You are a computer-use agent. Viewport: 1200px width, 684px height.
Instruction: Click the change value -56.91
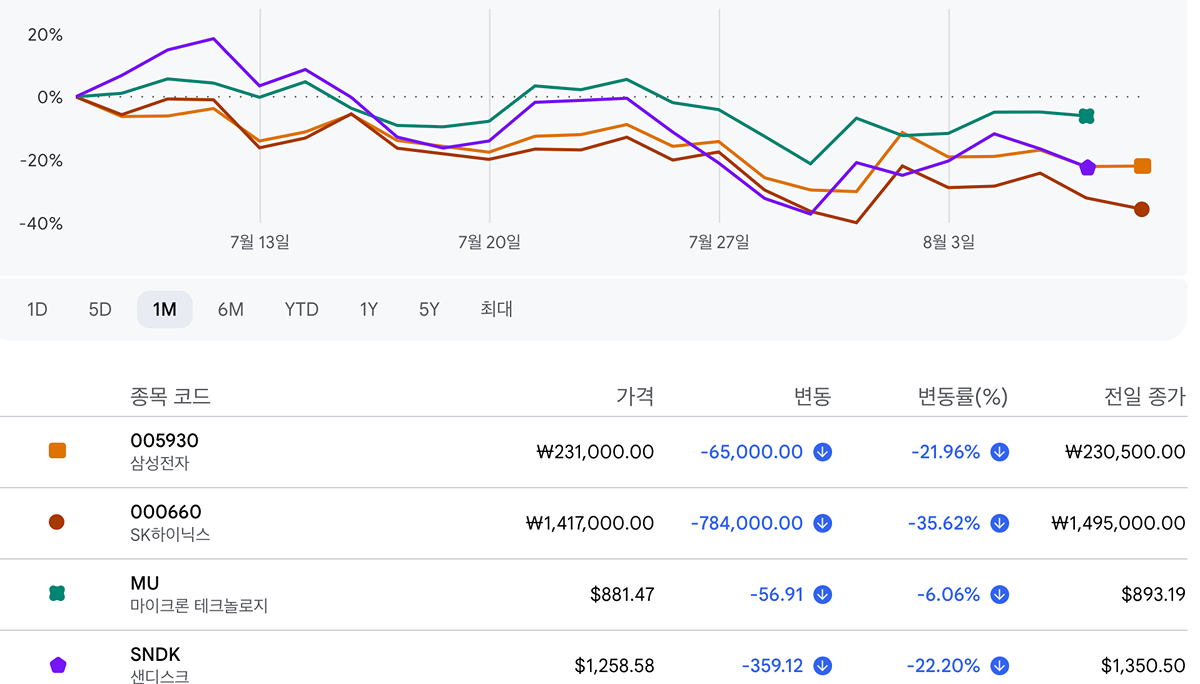coord(777,595)
